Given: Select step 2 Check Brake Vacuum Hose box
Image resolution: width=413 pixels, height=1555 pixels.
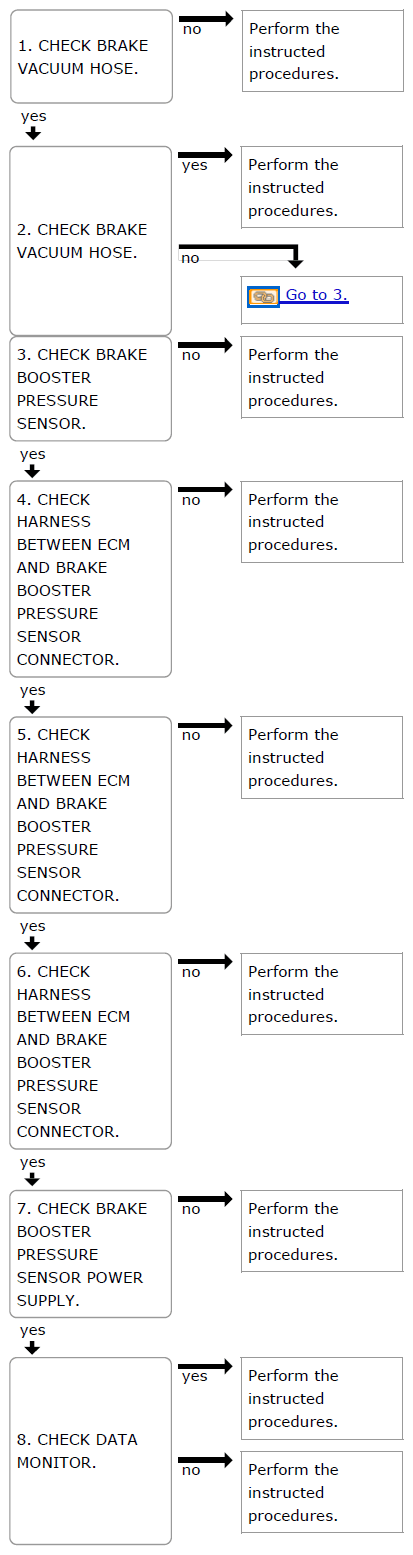Looking at the screenshot, I should point(91,241).
